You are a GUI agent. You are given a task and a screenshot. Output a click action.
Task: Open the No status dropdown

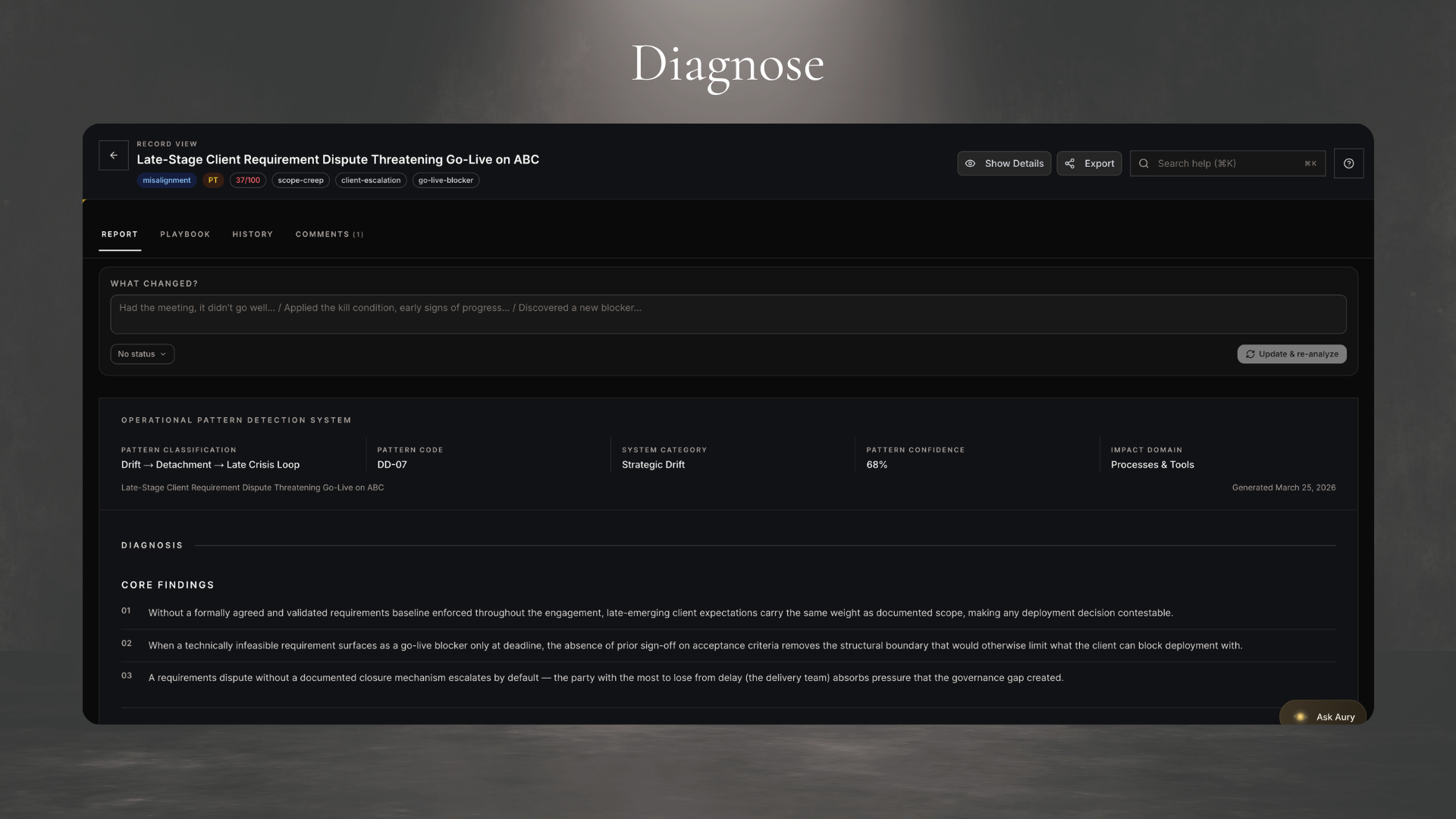point(142,354)
